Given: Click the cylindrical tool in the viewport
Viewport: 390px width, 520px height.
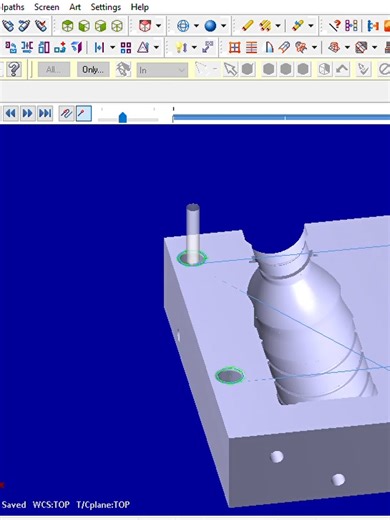Looking at the screenshot, I should 193,233.
